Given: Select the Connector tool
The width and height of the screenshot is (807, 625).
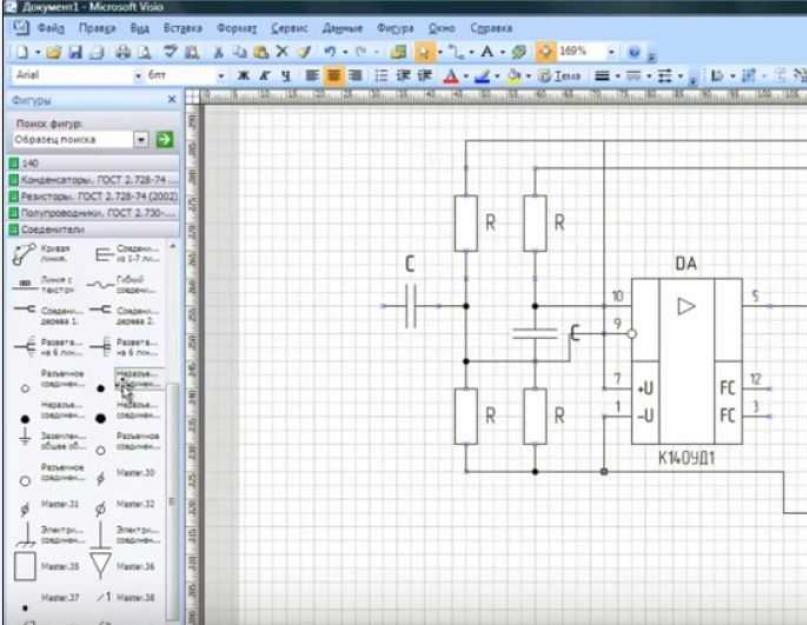Looking at the screenshot, I should point(455,51).
